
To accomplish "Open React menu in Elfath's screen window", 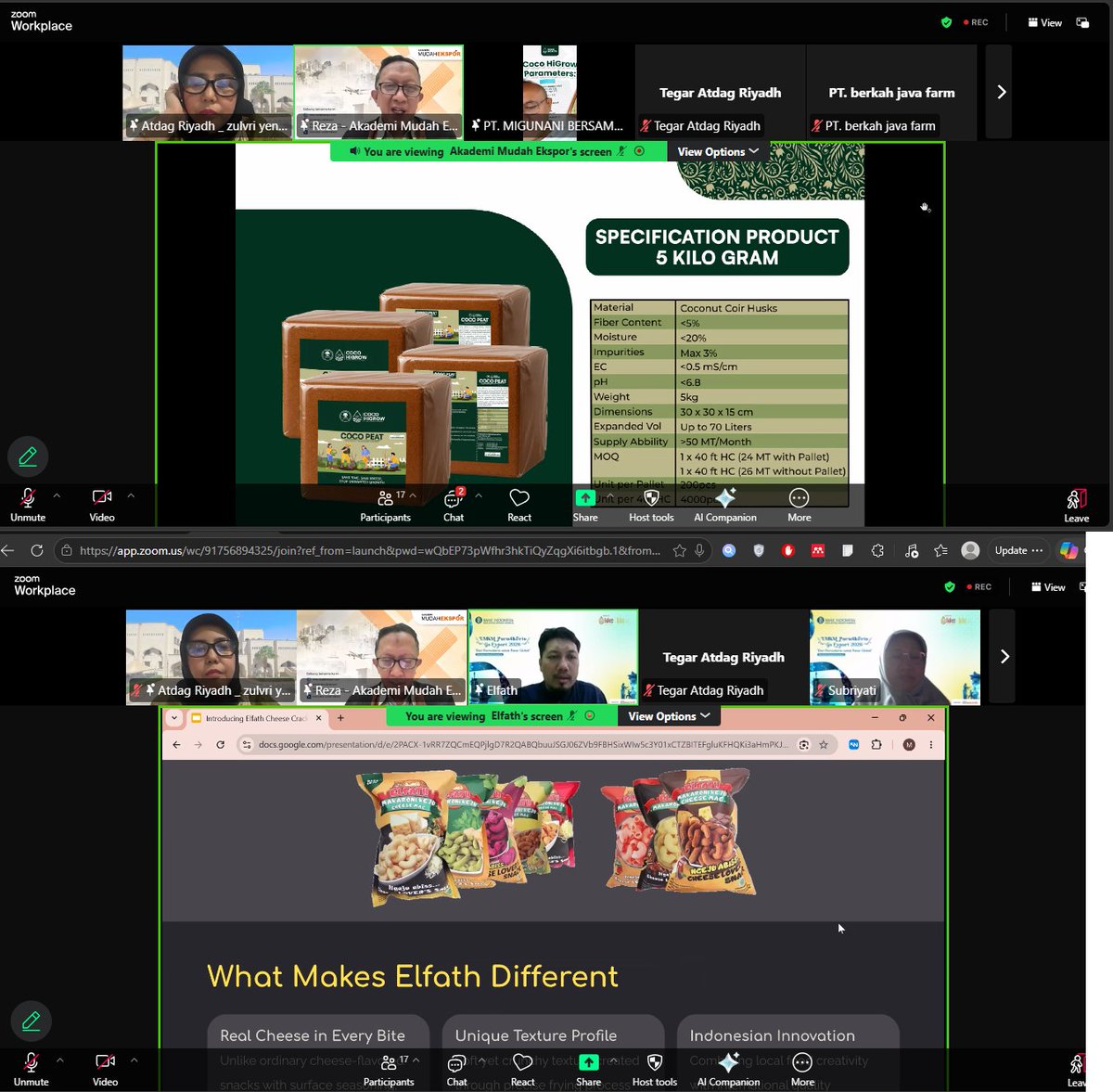I will 523,1070.
